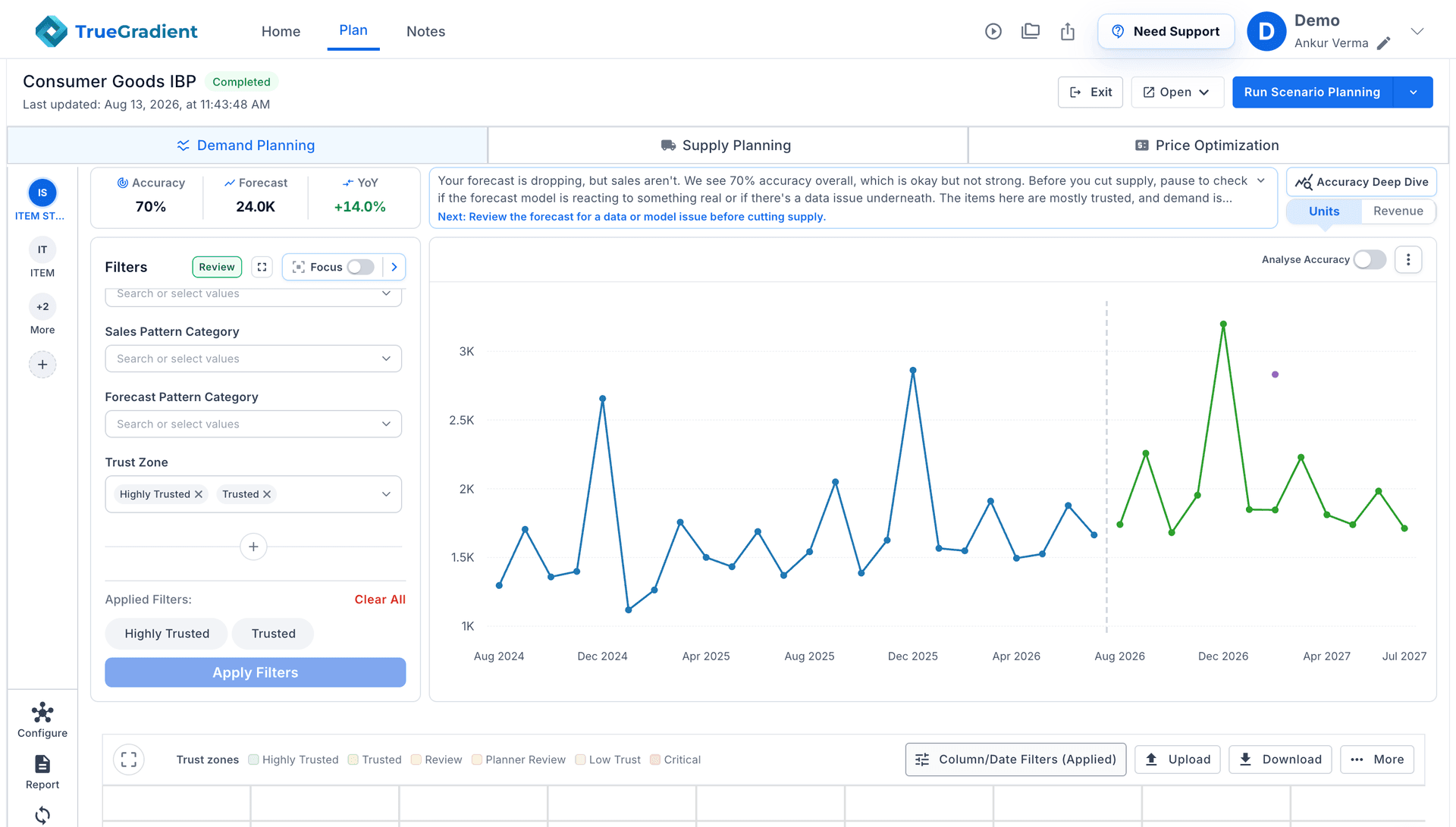Open the Notes nav item

click(425, 31)
